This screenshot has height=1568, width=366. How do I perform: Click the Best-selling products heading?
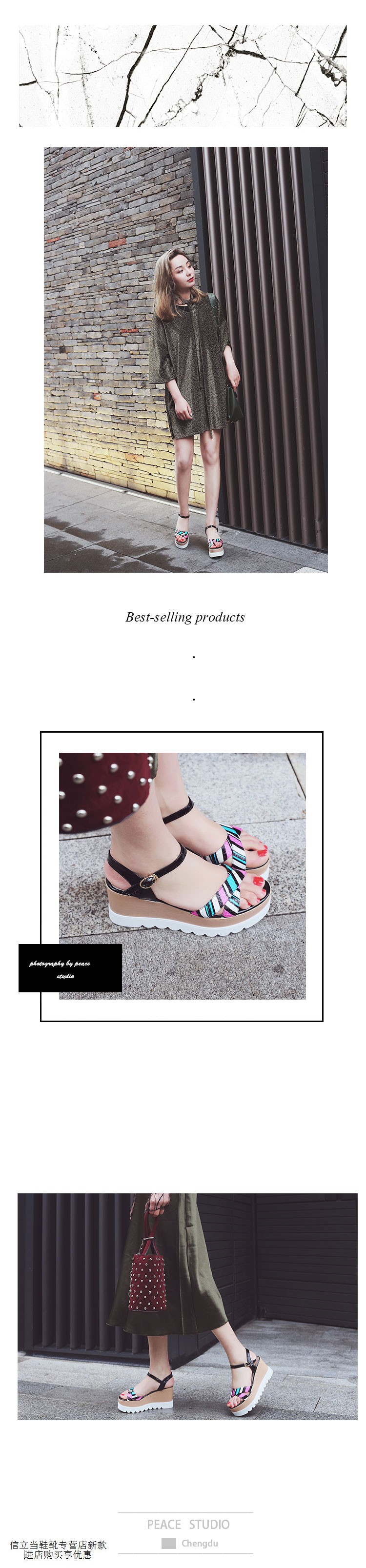[185, 617]
